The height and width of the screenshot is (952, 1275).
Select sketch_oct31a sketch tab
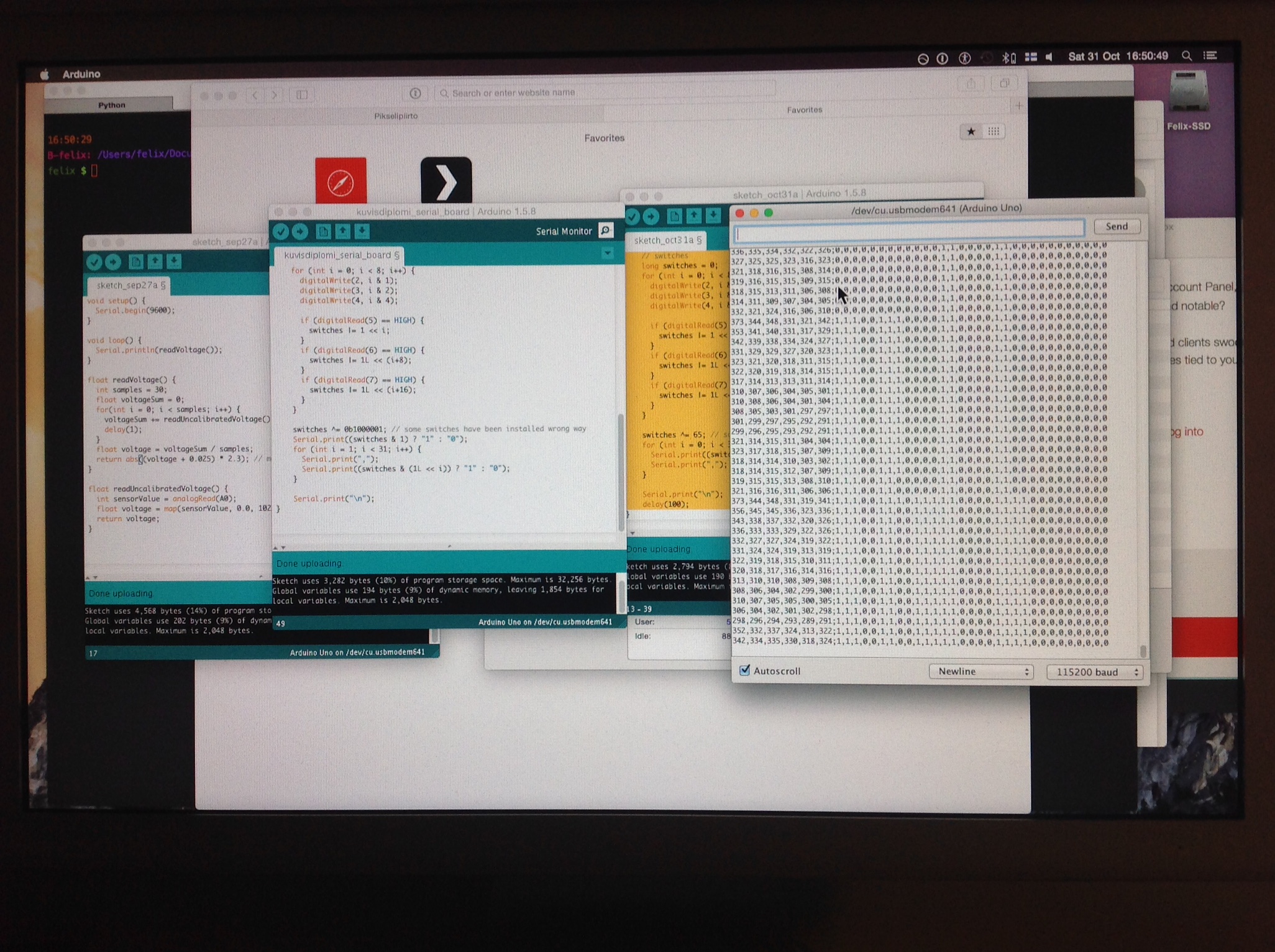click(x=667, y=240)
